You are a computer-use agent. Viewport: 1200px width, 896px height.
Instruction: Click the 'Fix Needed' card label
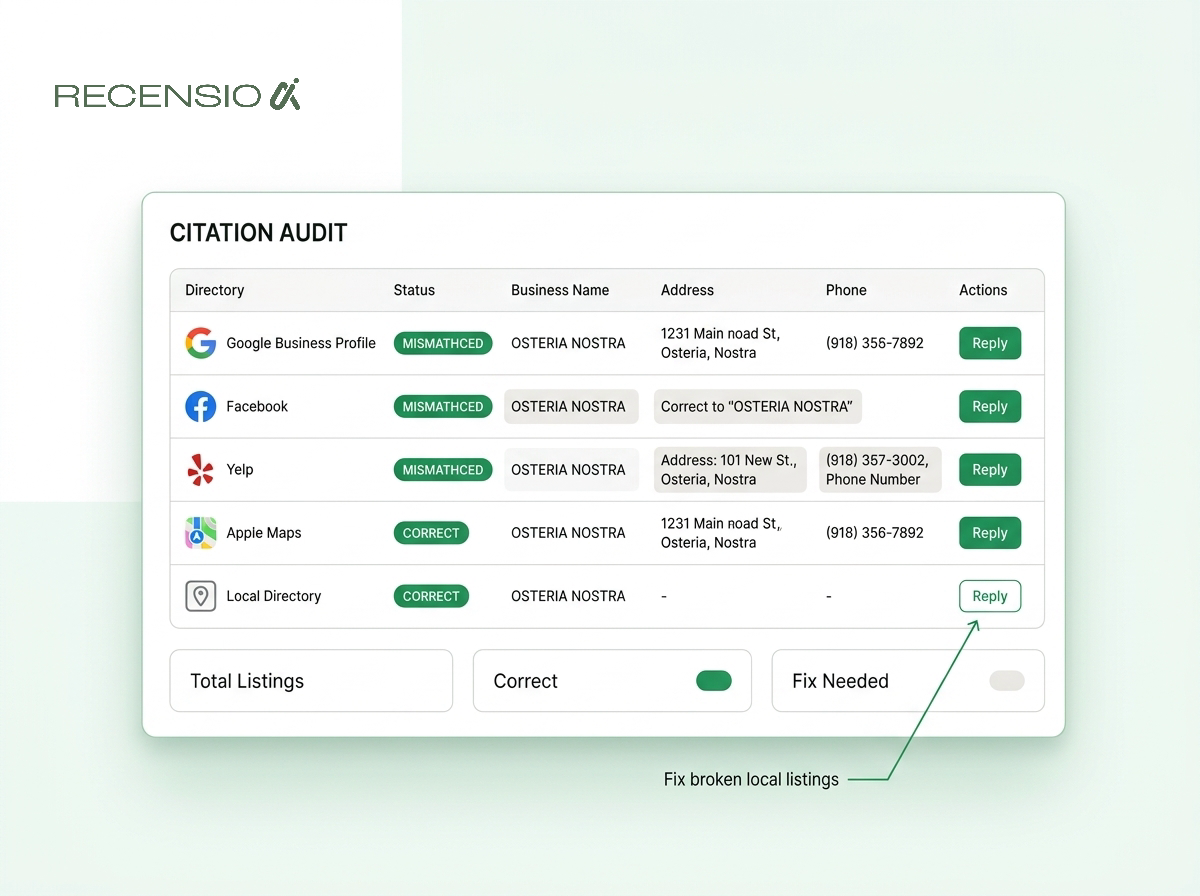840,681
